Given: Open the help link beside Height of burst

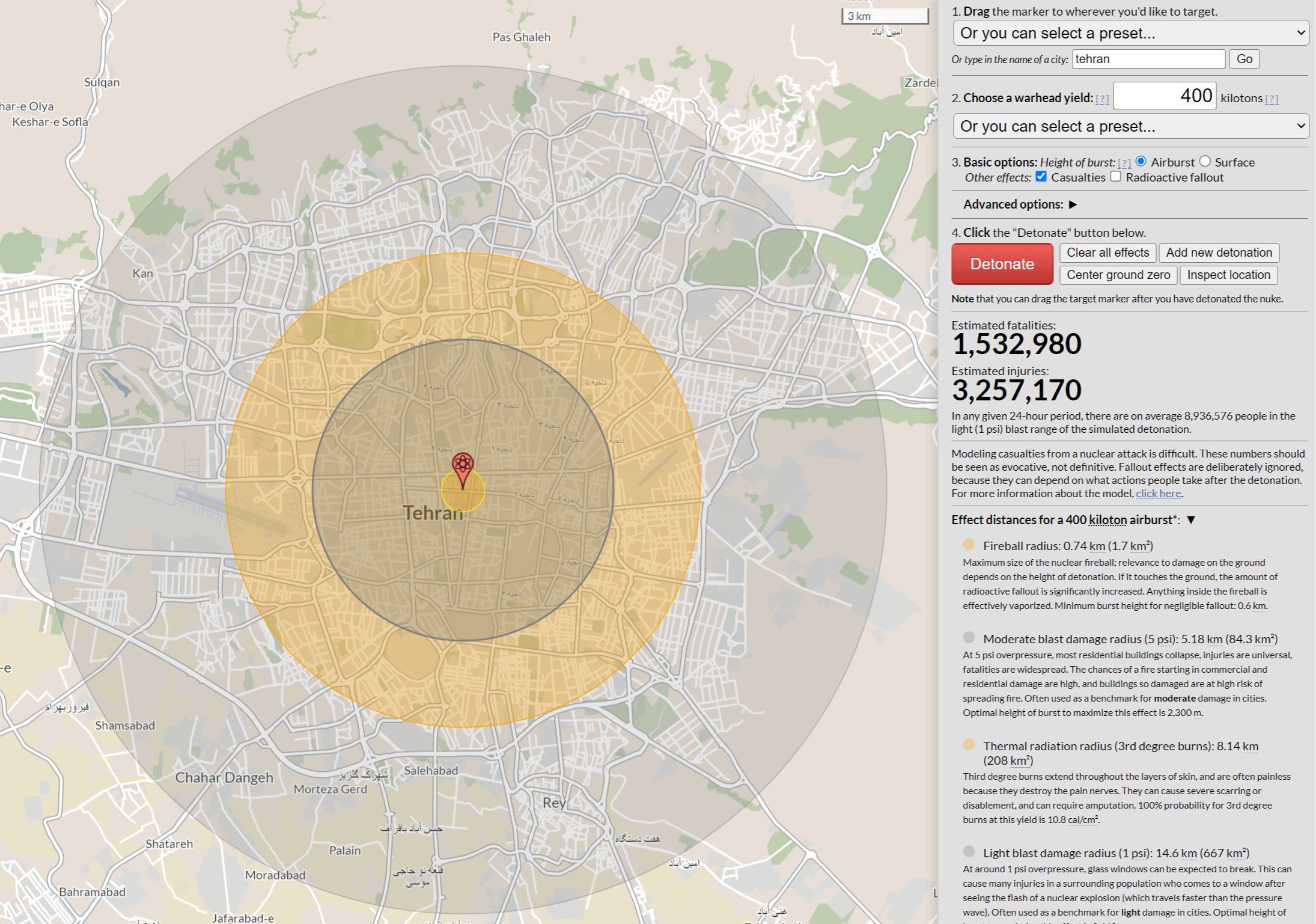Looking at the screenshot, I should (1124, 163).
